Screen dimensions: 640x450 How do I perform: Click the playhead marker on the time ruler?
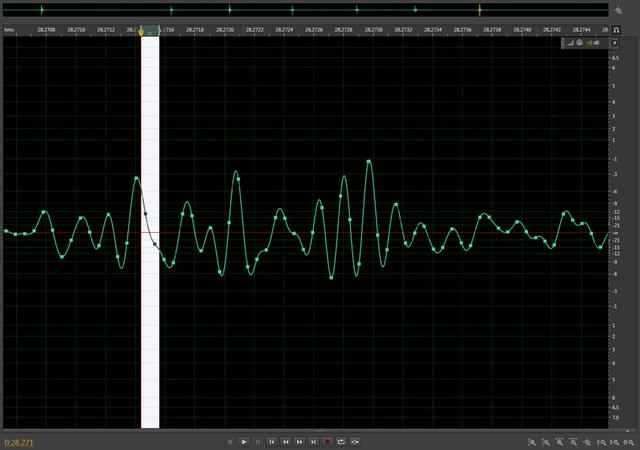point(141,32)
